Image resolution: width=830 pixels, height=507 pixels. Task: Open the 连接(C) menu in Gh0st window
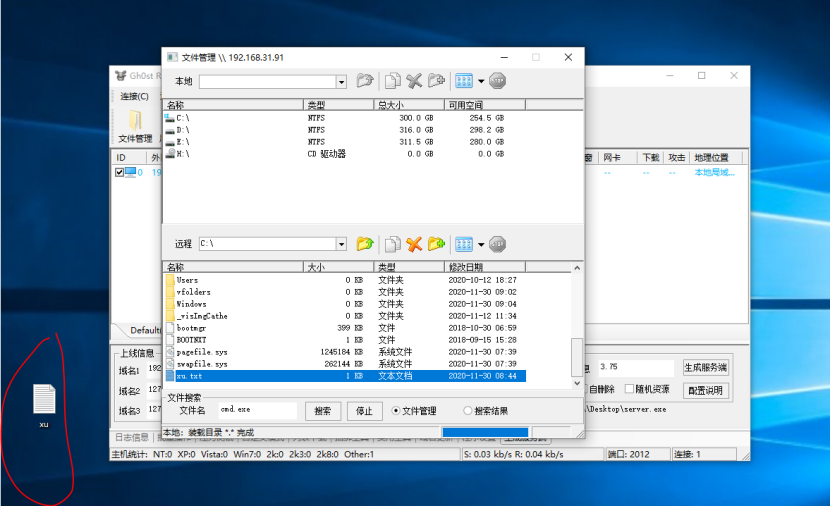pos(134,96)
